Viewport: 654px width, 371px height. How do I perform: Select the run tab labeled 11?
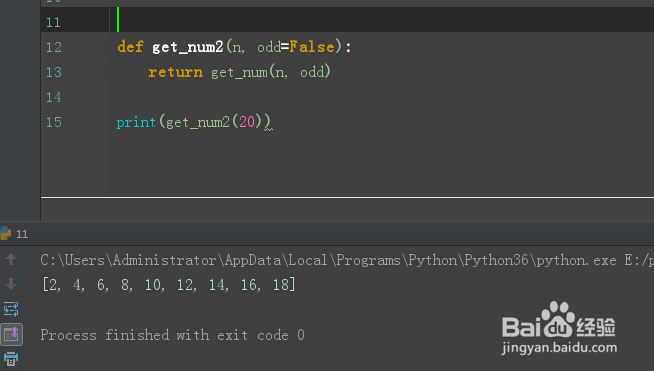point(15,234)
